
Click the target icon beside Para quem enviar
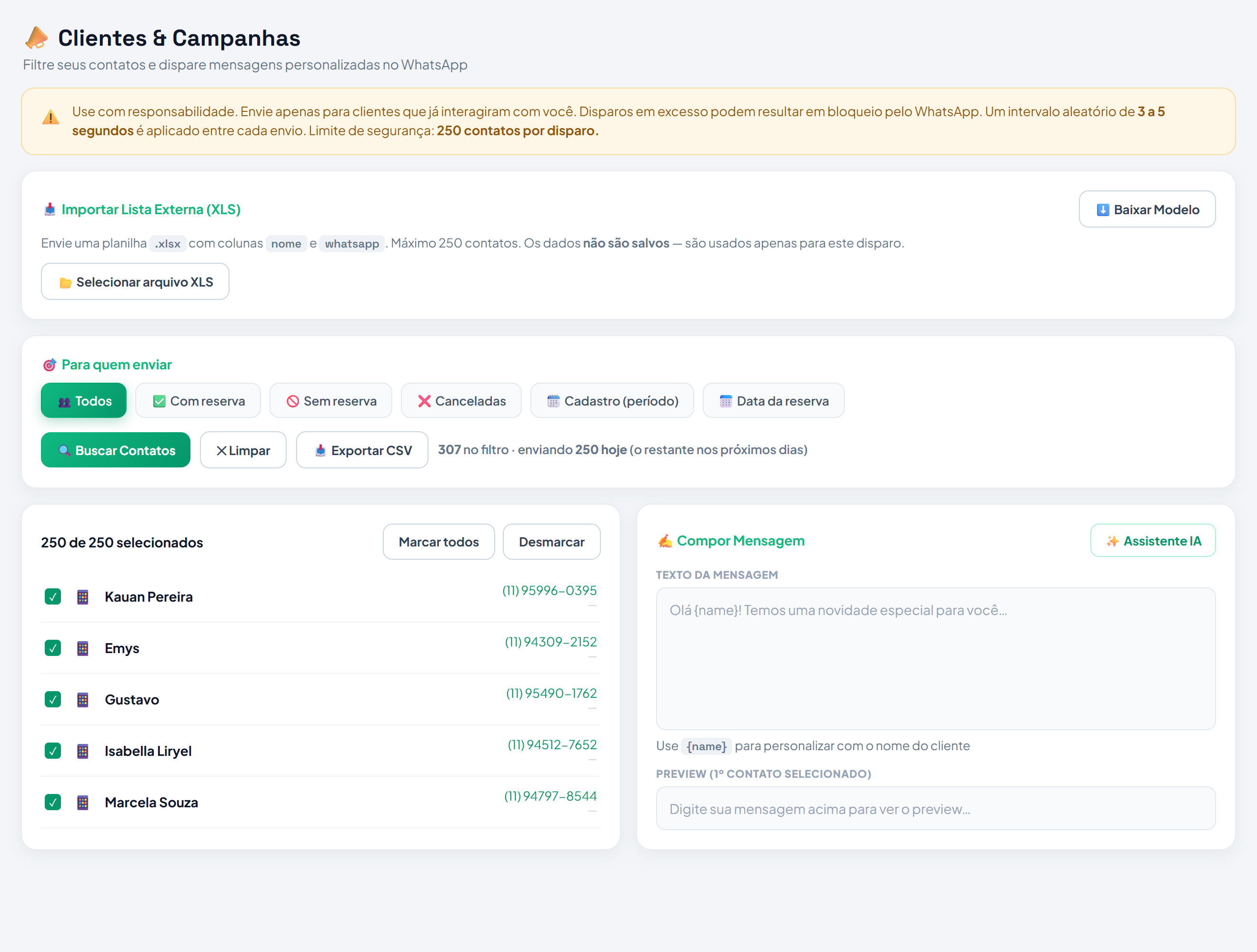[x=50, y=365]
